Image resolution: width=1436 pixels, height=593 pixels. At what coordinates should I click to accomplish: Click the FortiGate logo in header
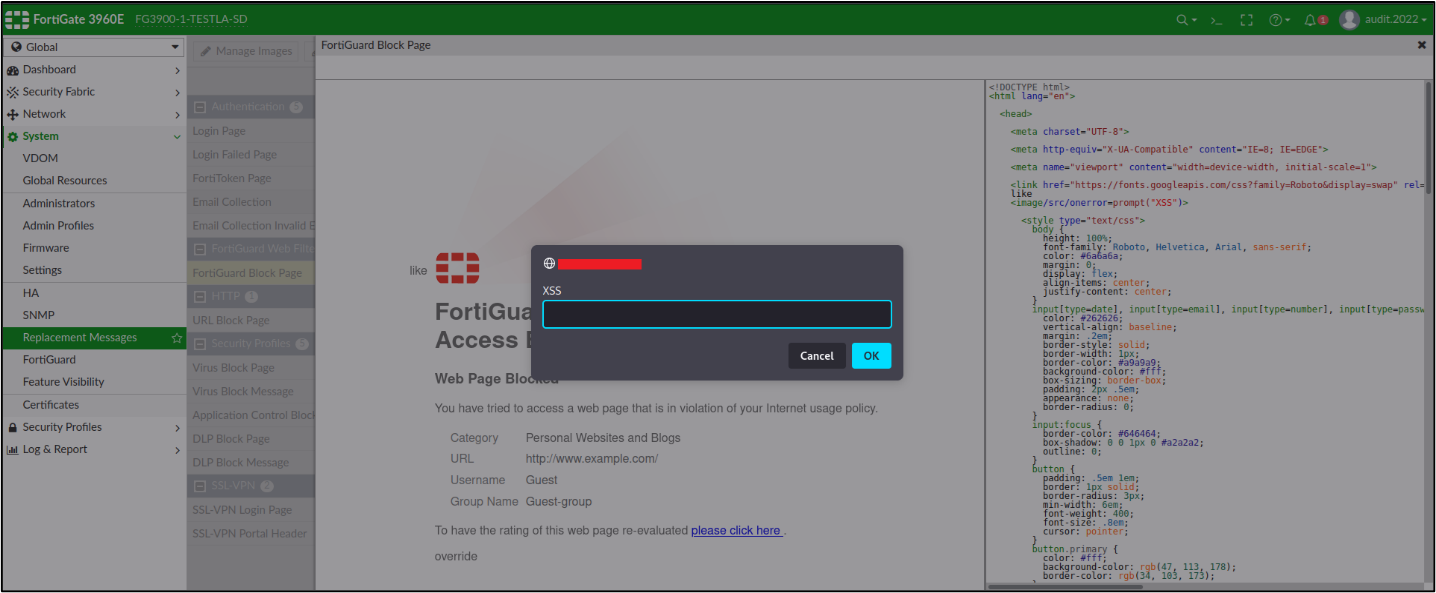click(x=18, y=19)
